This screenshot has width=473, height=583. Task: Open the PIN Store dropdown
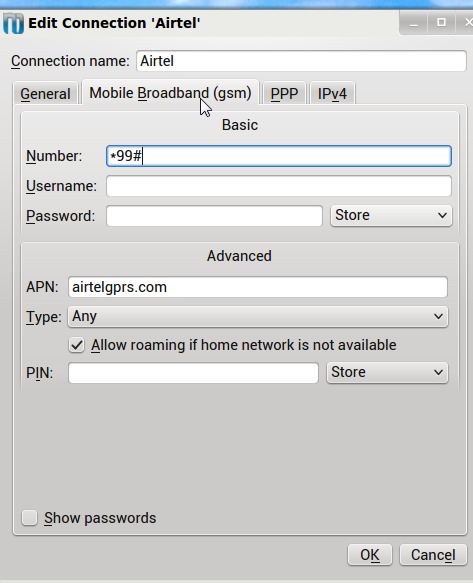coord(387,373)
